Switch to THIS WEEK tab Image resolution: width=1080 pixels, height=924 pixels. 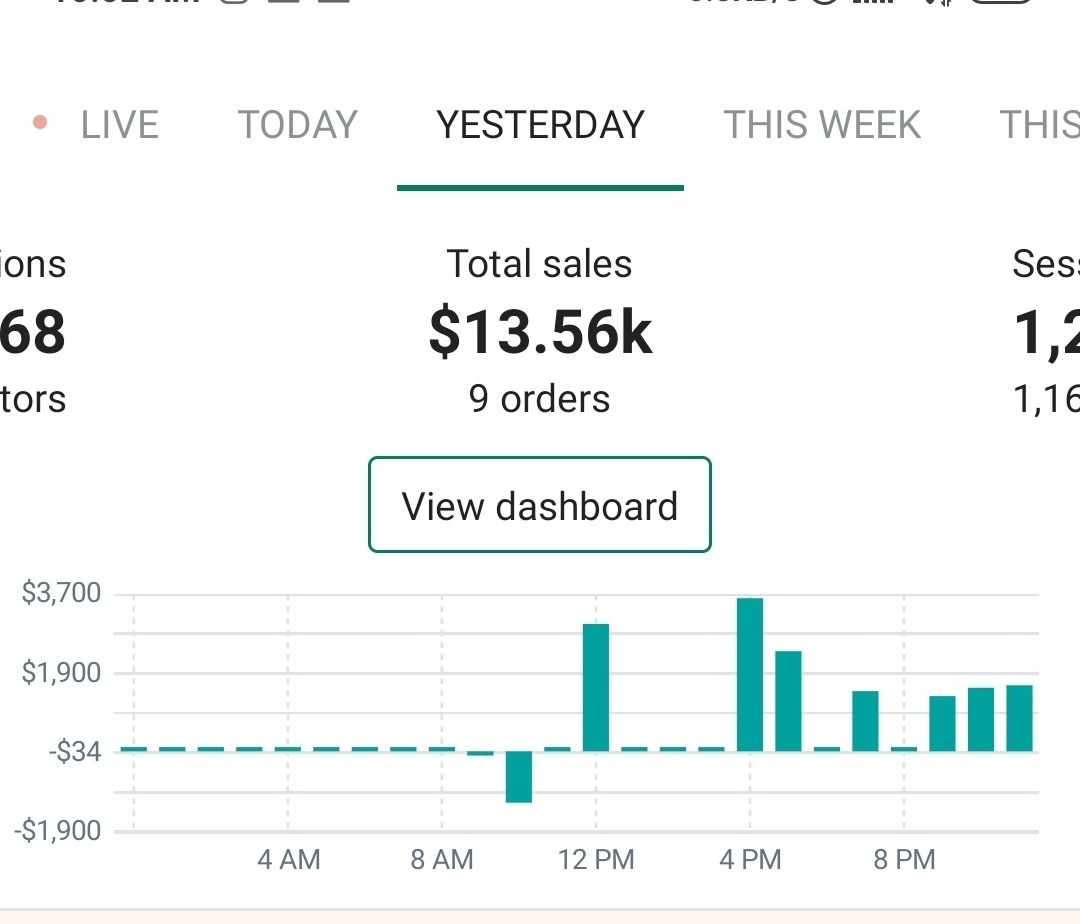[821, 125]
